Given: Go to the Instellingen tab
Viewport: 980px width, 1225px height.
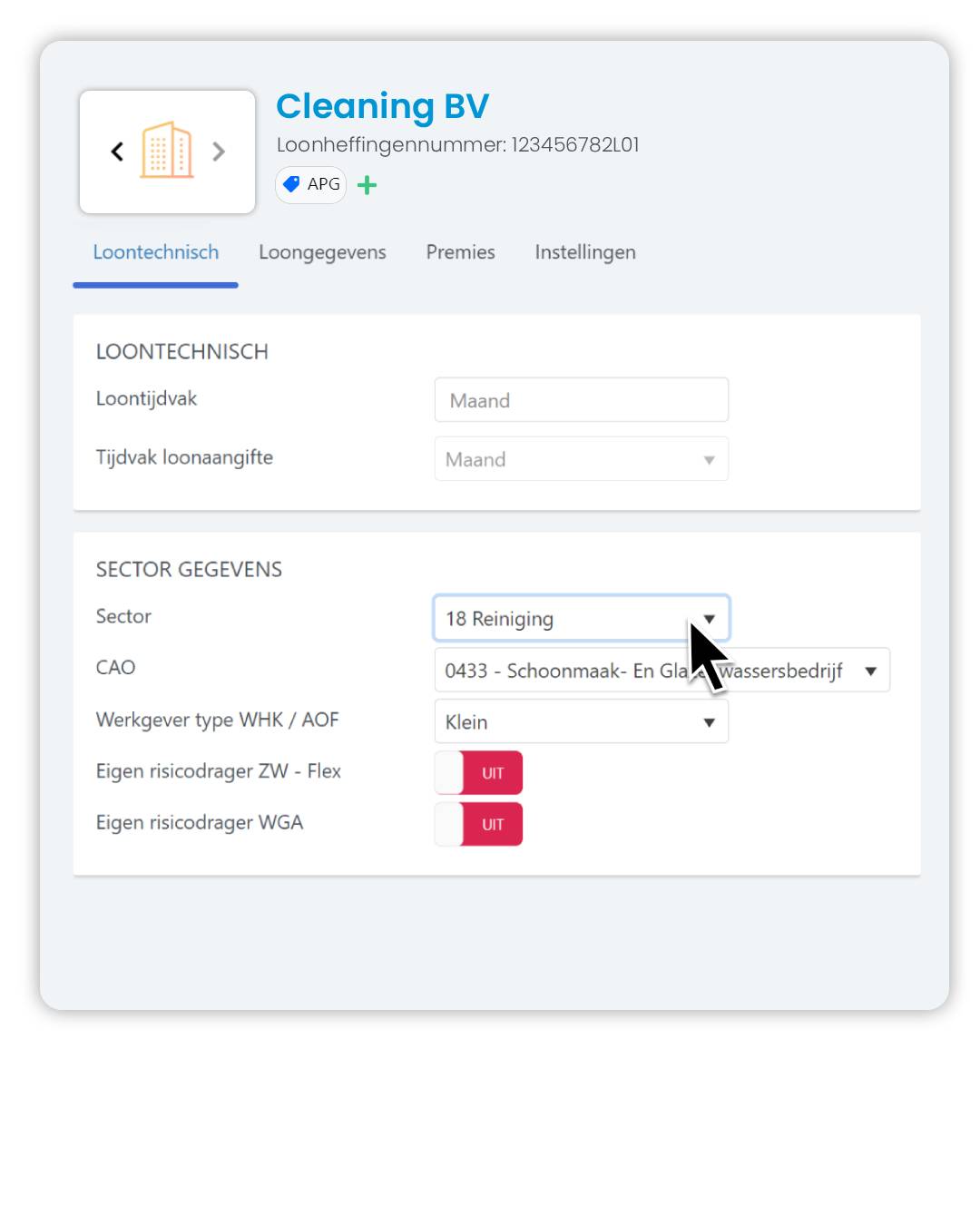Looking at the screenshot, I should 584,252.
